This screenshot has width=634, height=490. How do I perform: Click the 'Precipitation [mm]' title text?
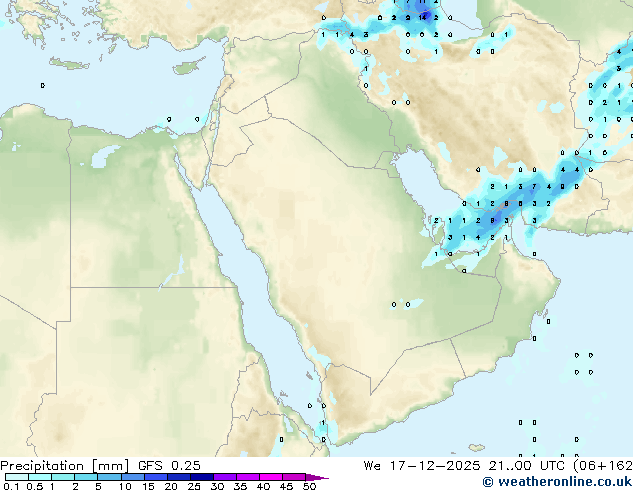coord(65,466)
